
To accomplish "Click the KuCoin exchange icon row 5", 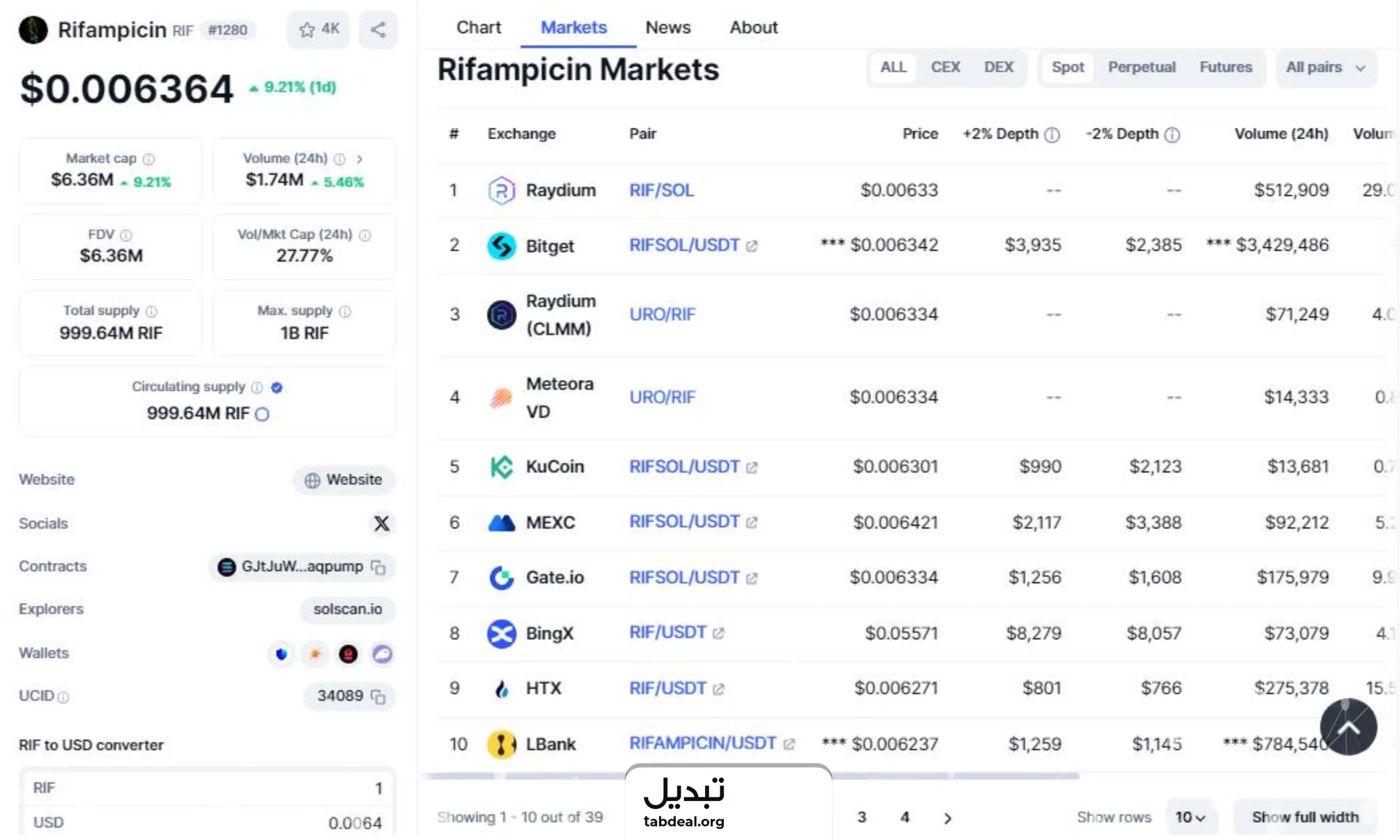I will [500, 466].
